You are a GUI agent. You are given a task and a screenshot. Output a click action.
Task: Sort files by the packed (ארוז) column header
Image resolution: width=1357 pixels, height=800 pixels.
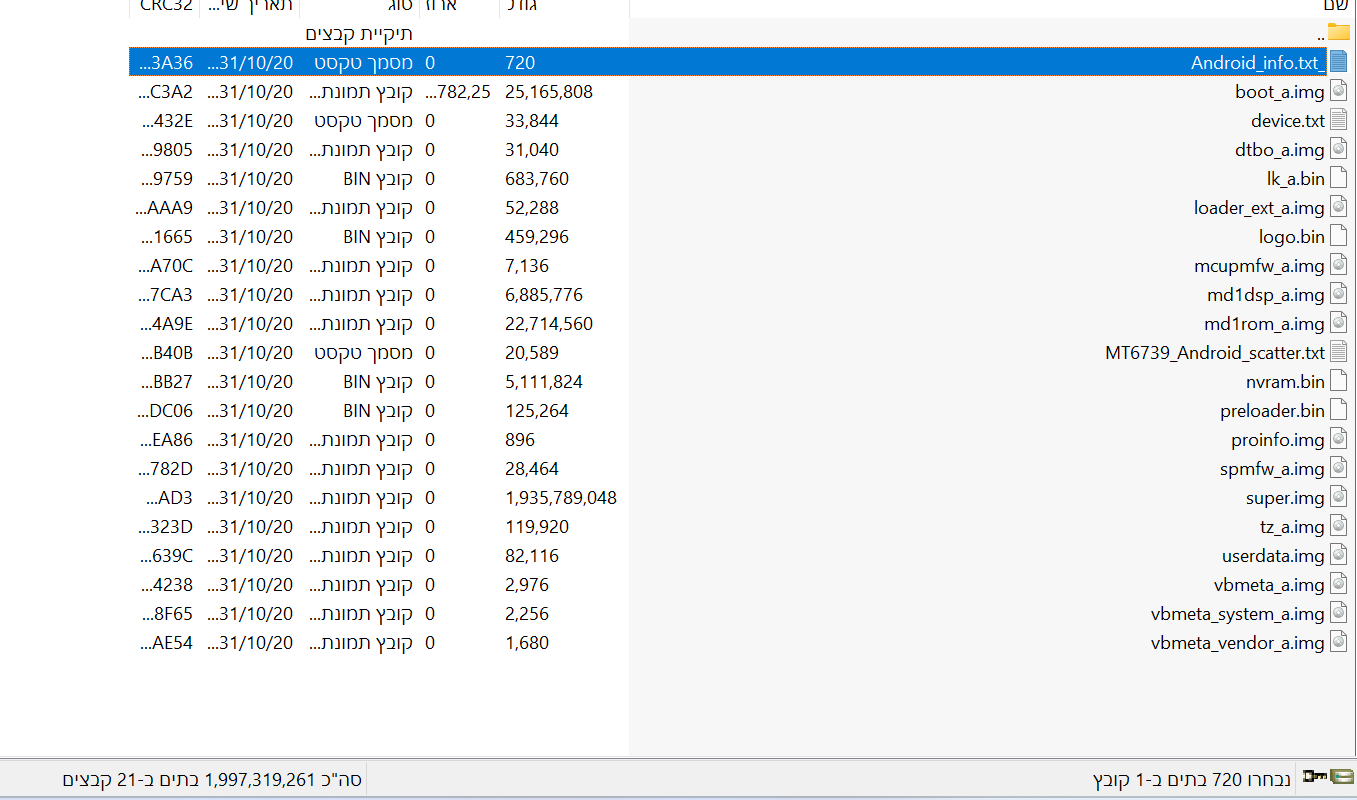point(458,6)
